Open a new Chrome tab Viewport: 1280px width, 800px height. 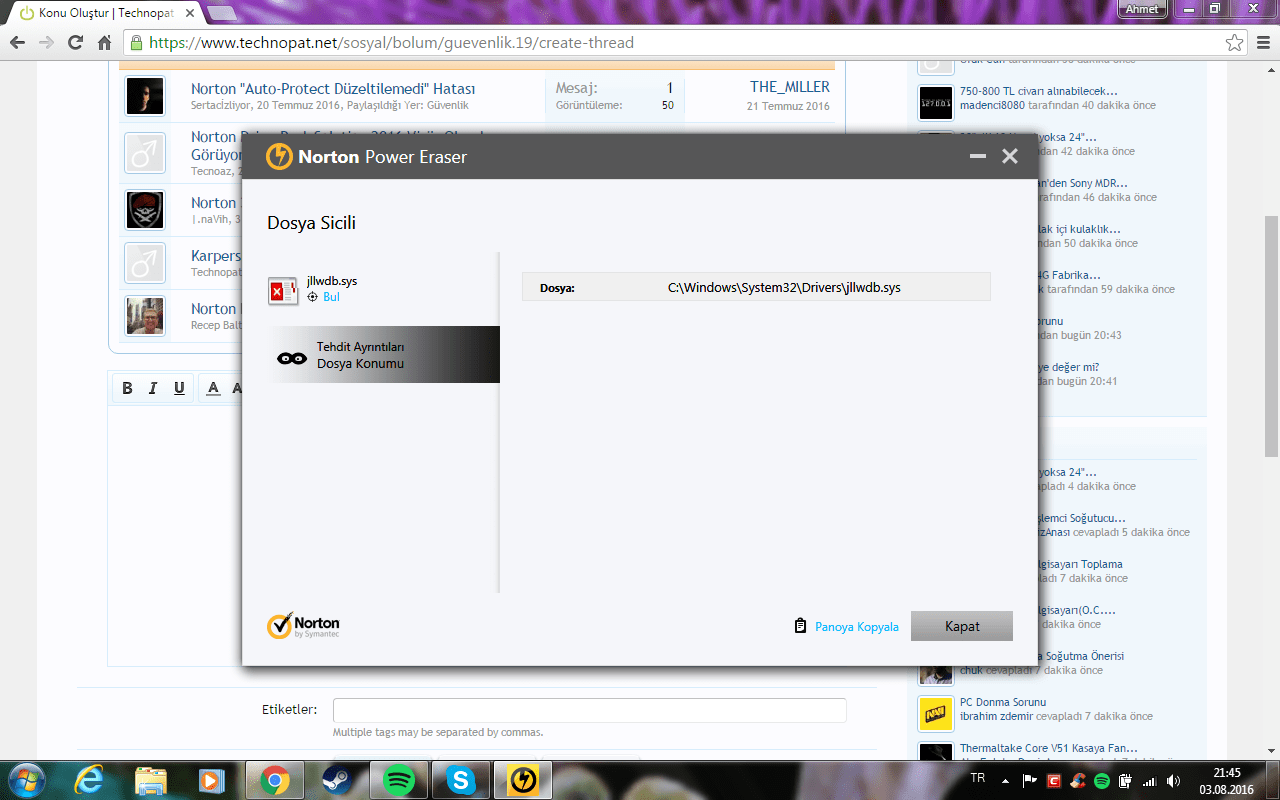221,13
